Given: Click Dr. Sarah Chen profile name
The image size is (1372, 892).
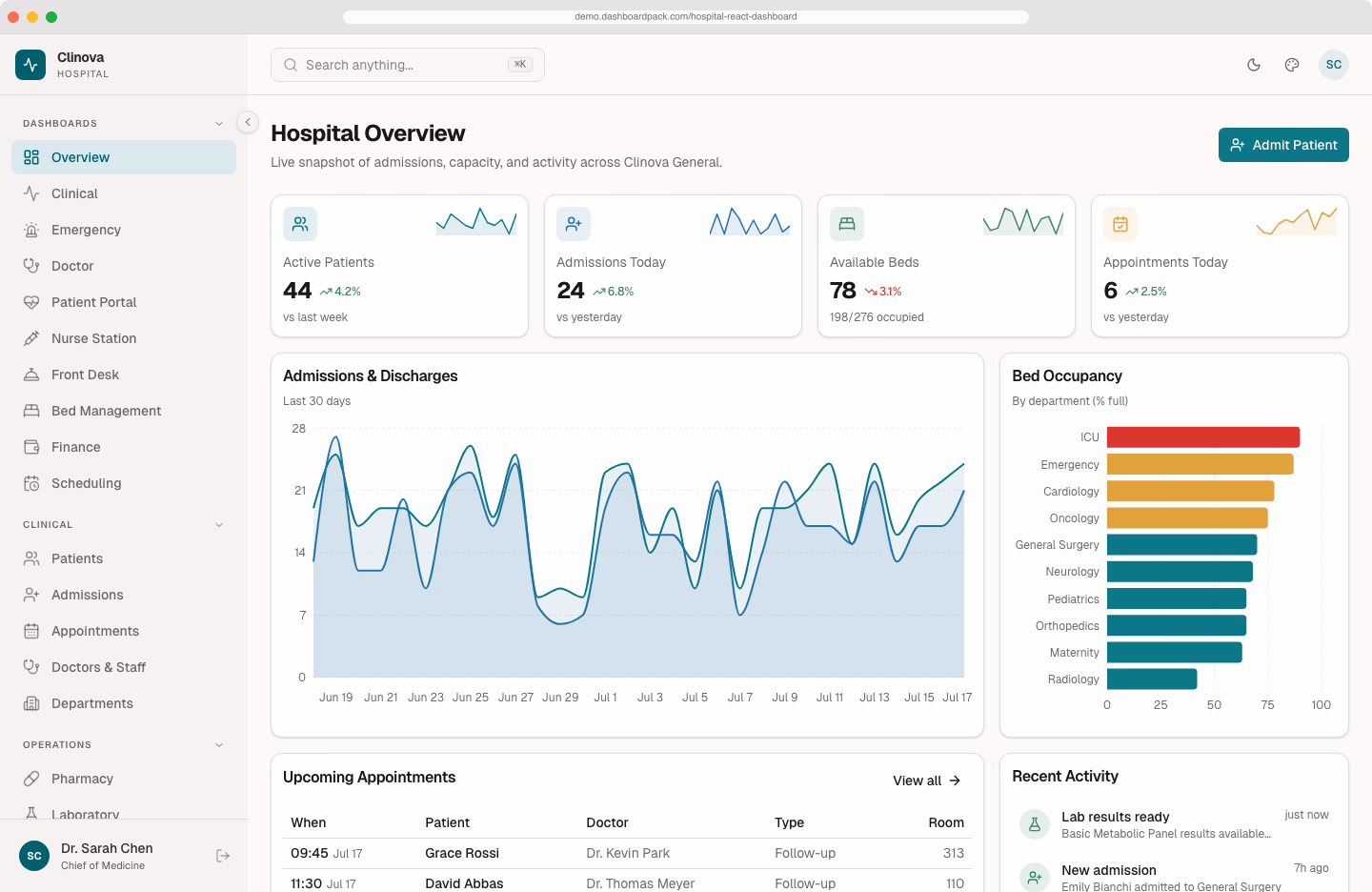Looking at the screenshot, I should 107,848.
